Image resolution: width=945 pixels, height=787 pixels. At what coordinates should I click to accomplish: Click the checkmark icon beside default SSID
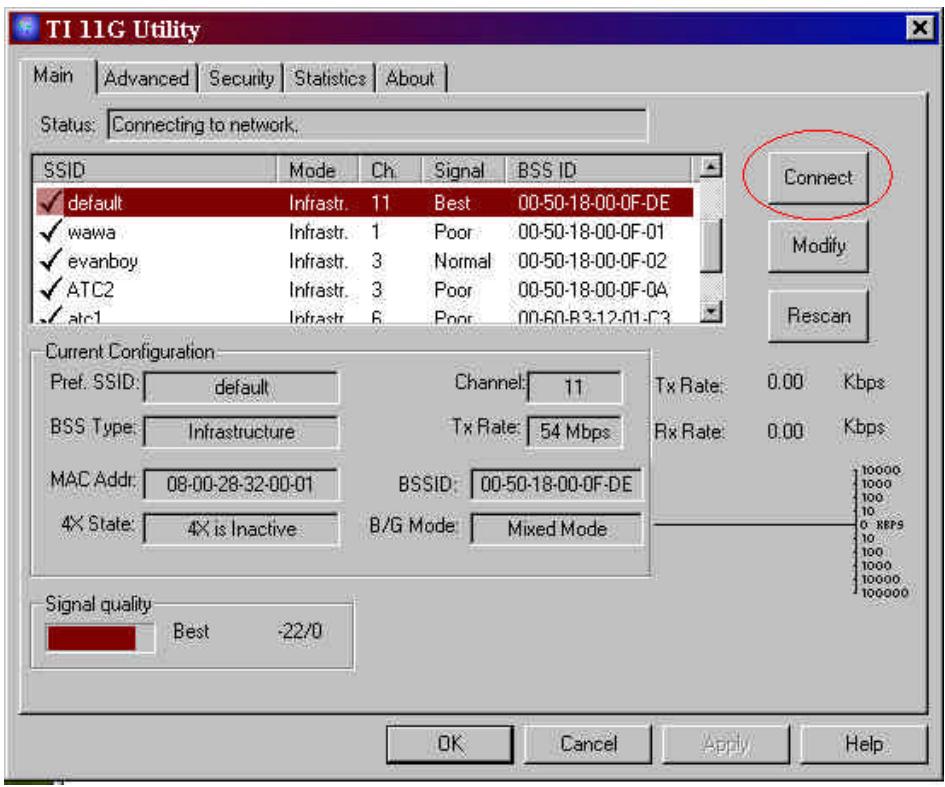50,202
